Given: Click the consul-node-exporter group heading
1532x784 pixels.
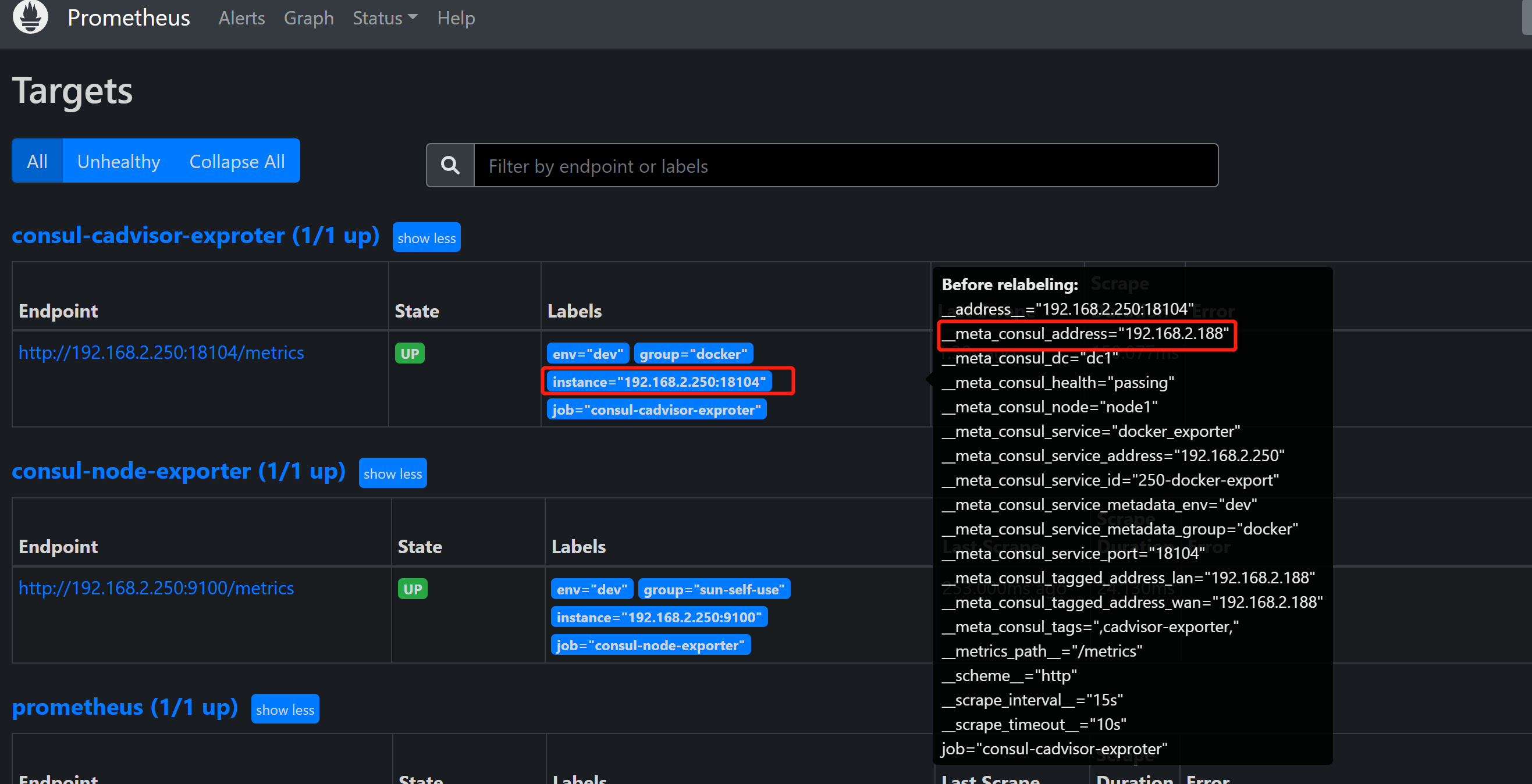Looking at the screenshot, I should (x=178, y=471).
